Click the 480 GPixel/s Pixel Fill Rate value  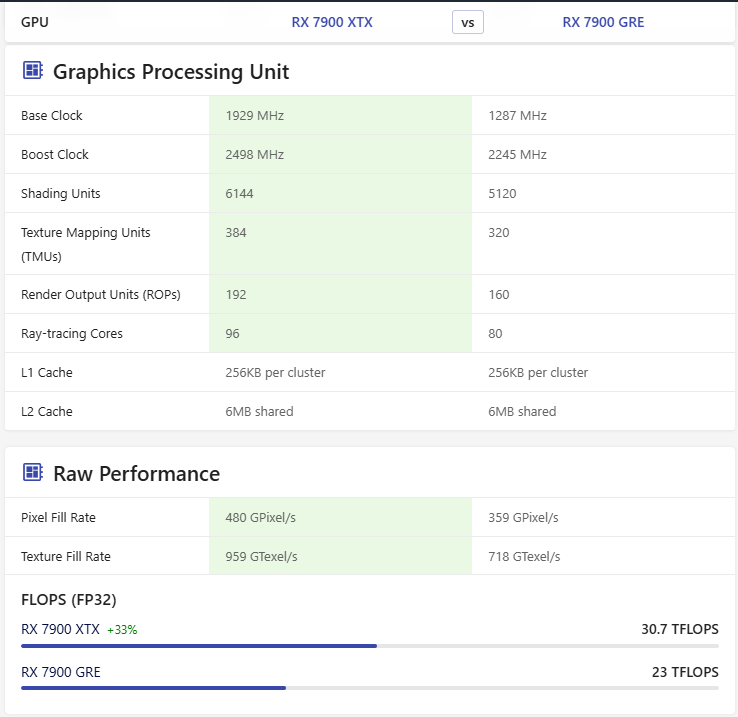coord(262,518)
